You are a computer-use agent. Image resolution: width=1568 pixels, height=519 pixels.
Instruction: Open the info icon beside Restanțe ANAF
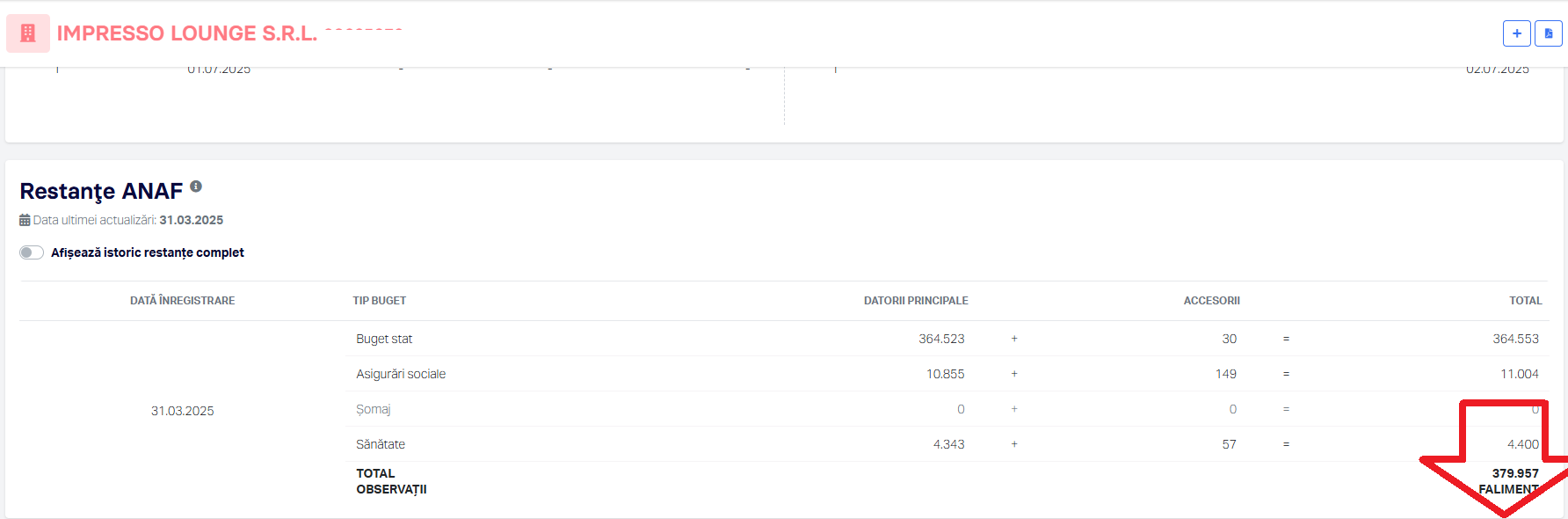[196, 186]
